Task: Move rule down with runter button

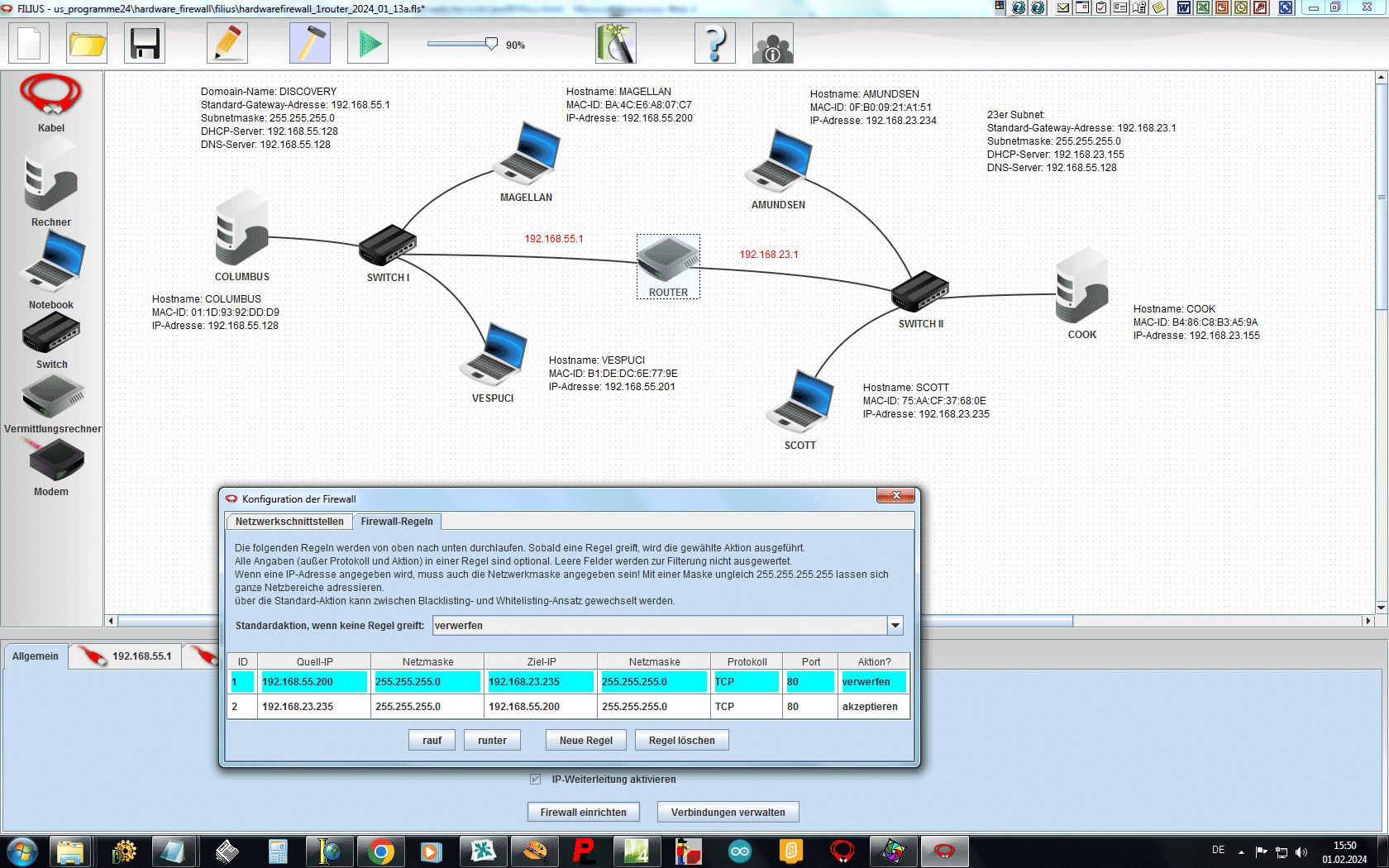Action: (492, 741)
